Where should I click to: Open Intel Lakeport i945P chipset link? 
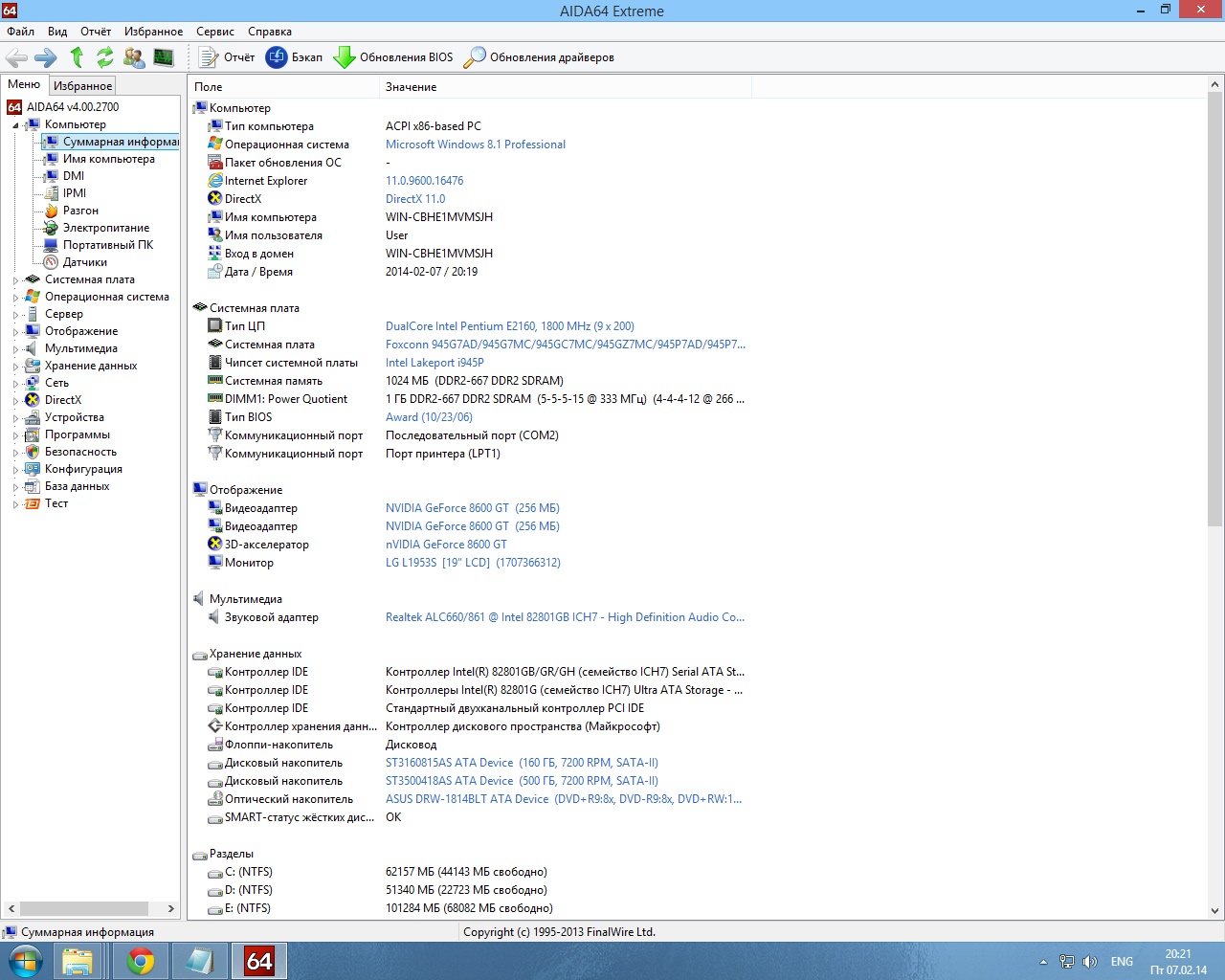pyautogui.click(x=434, y=363)
